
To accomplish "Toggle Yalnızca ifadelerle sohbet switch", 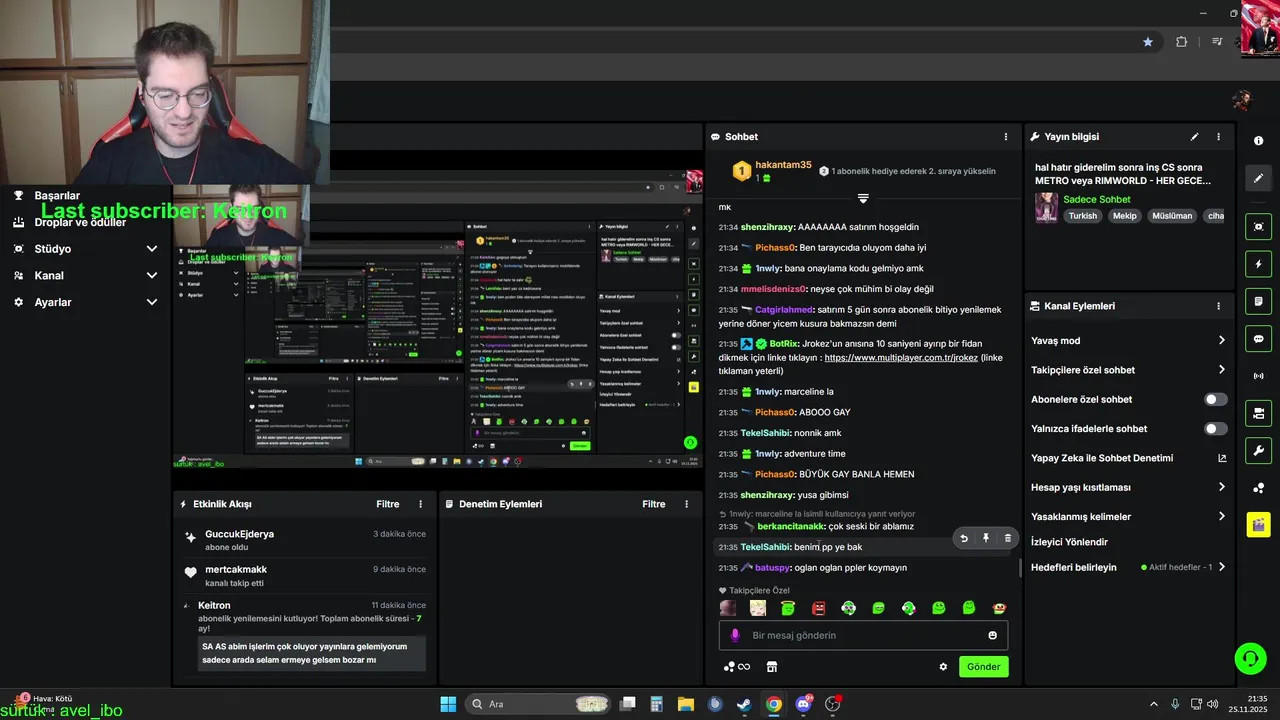I will click(x=1215, y=429).
